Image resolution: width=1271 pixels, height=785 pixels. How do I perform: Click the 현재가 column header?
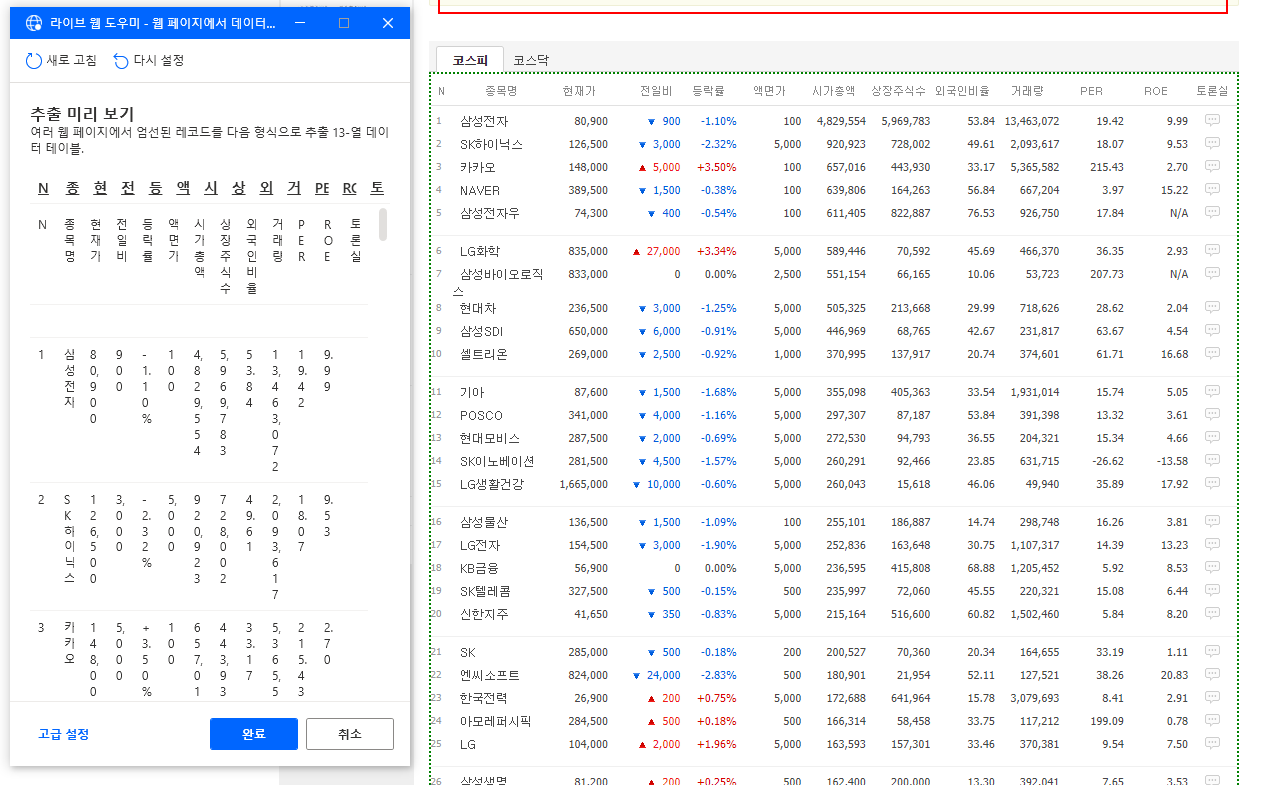(x=579, y=91)
